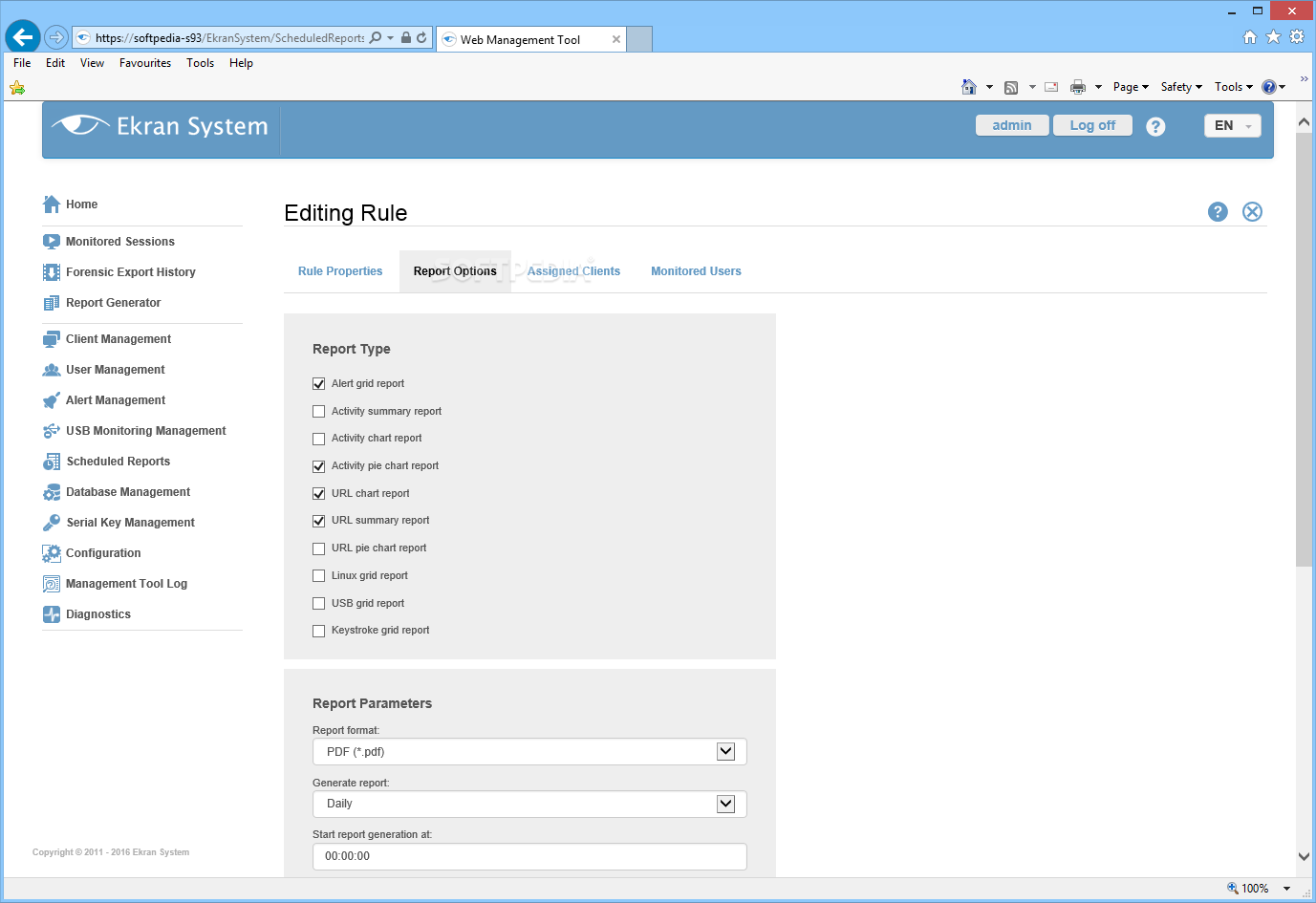This screenshot has height=903, width=1316.
Task: Click the Add to favorites bar star icon
Action: (17, 88)
